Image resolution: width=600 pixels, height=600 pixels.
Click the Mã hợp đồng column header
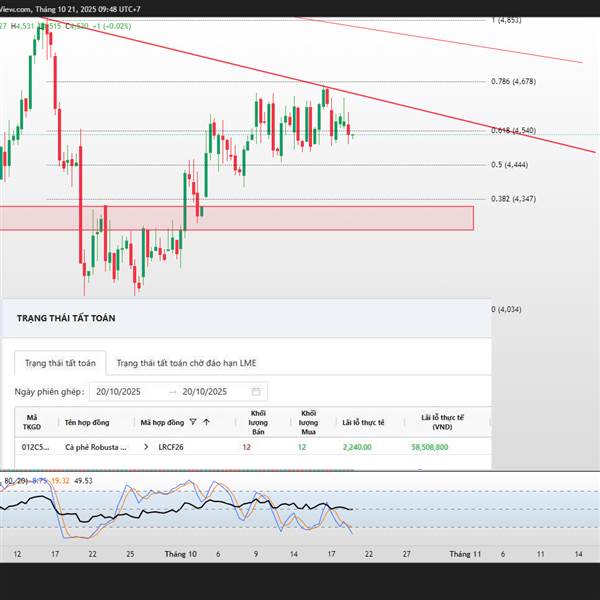point(162,422)
